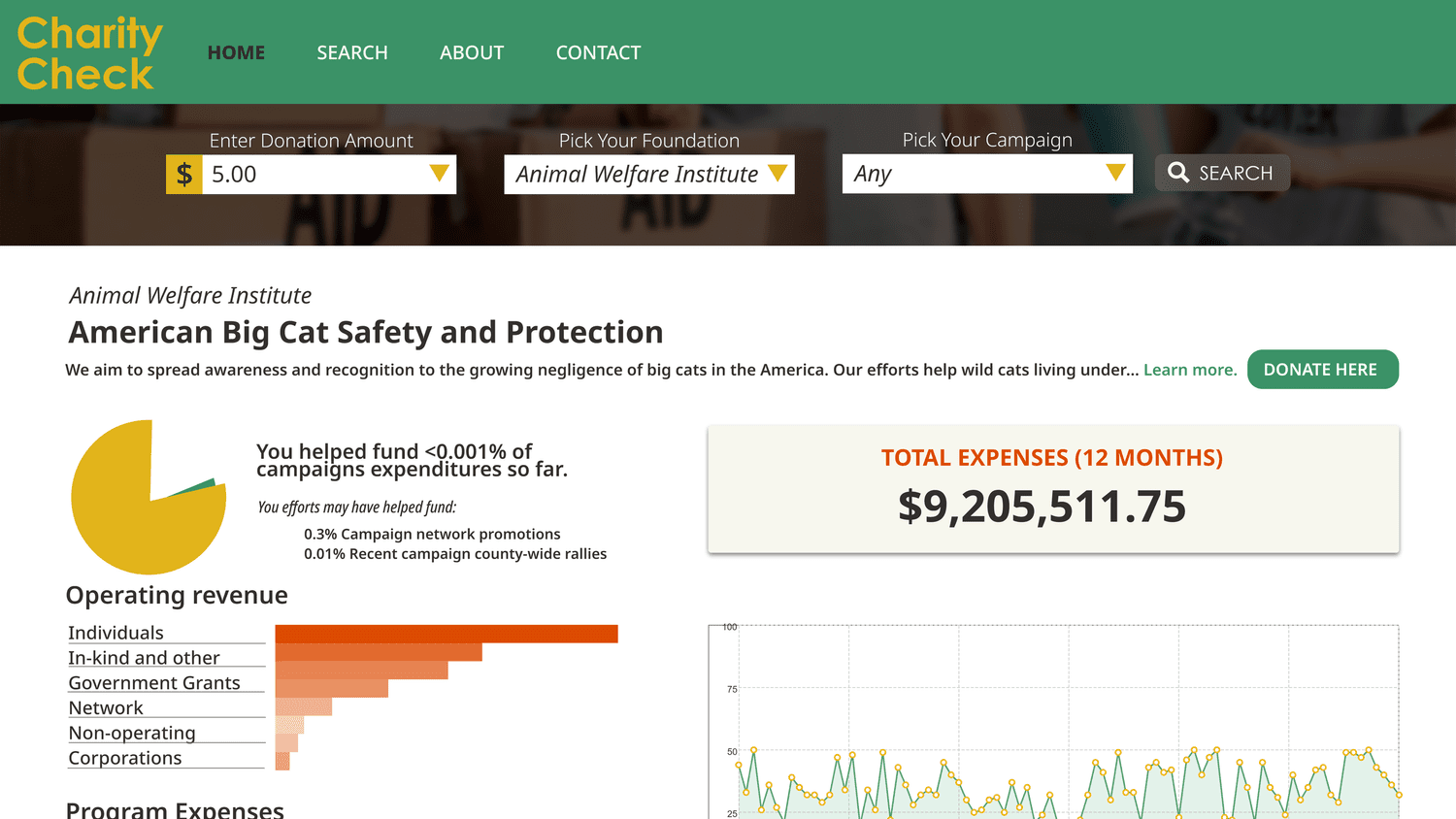This screenshot has height=819, width=1456.
Task: Click the magnifying glass search icon
Action: click(1178, 173)
